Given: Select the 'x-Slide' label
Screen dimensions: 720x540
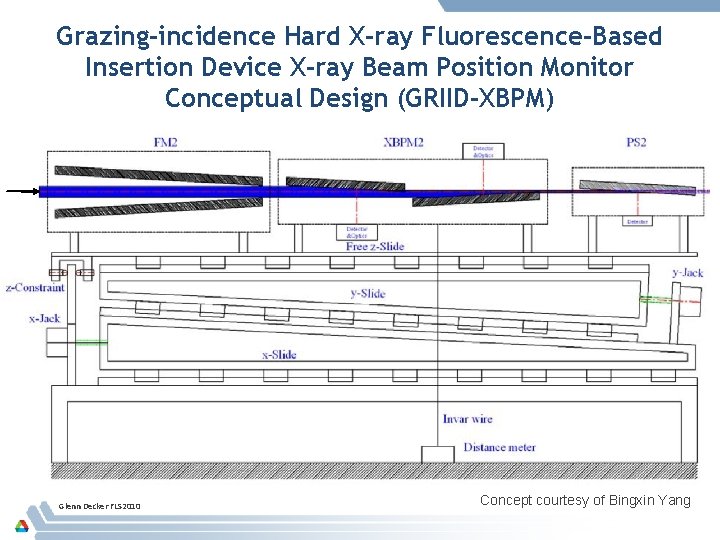Looking at the screenshot, I should 279,354.
